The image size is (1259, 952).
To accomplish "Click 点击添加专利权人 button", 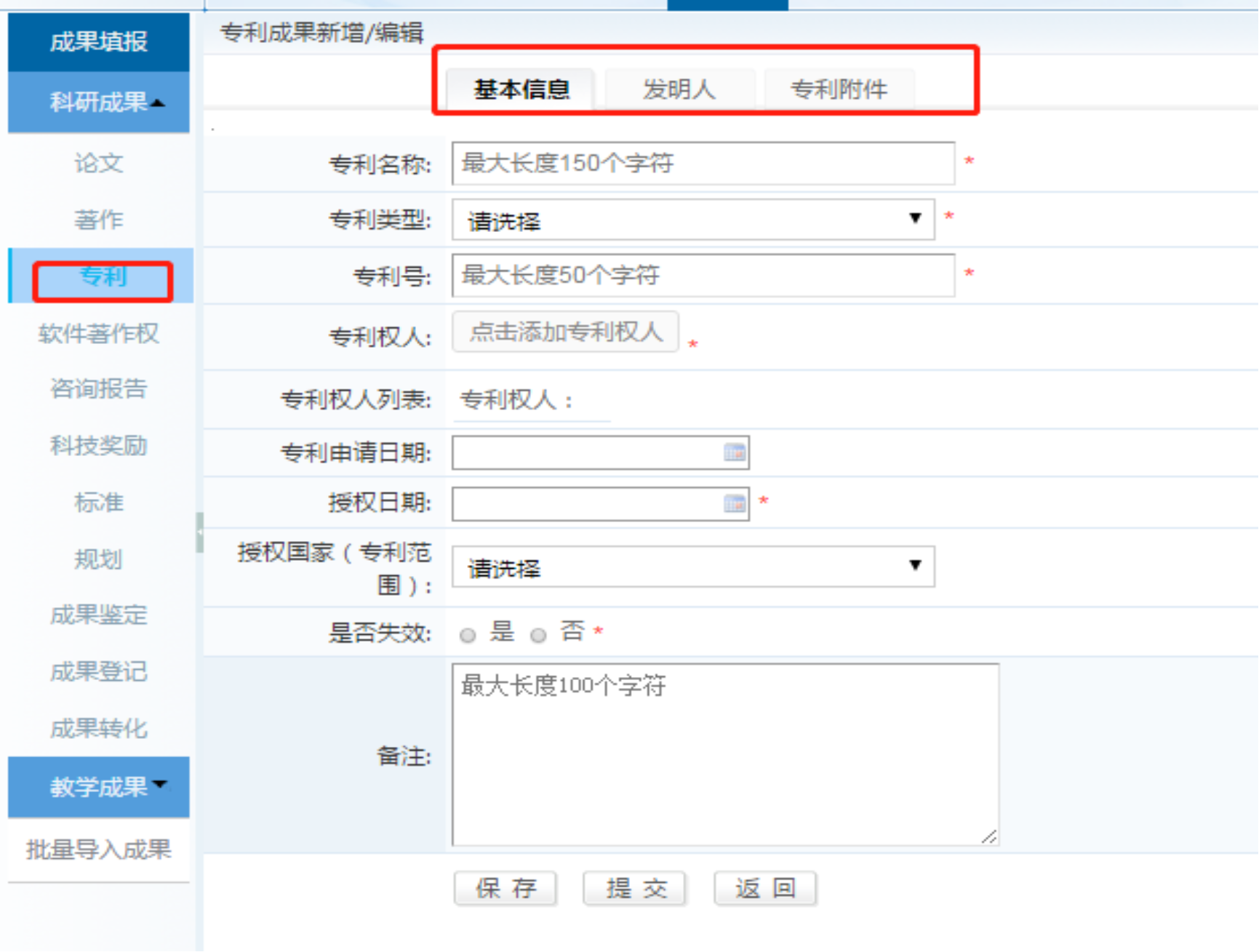I will point(565,332).
